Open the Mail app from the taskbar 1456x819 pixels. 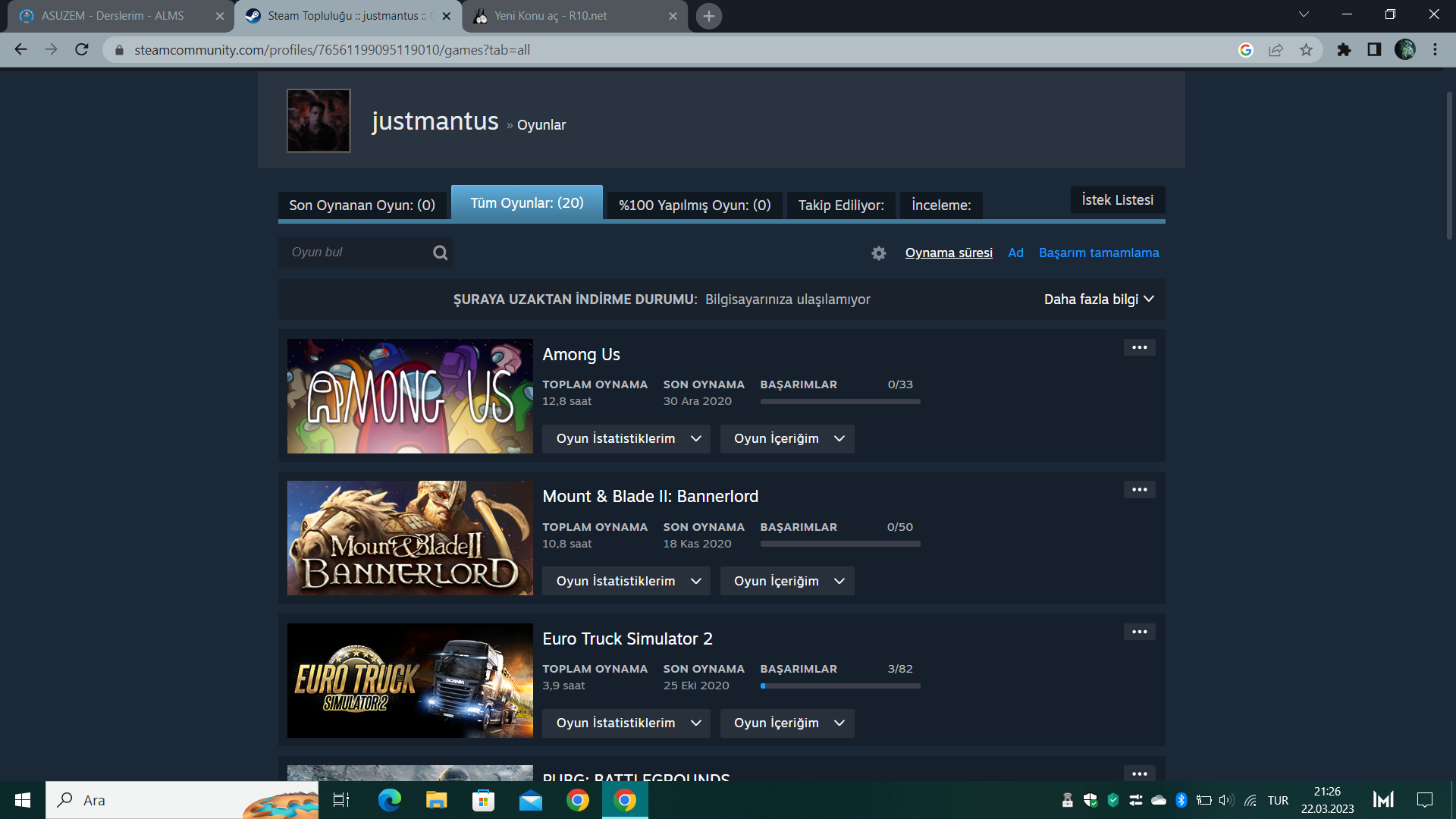click(531, 800)
